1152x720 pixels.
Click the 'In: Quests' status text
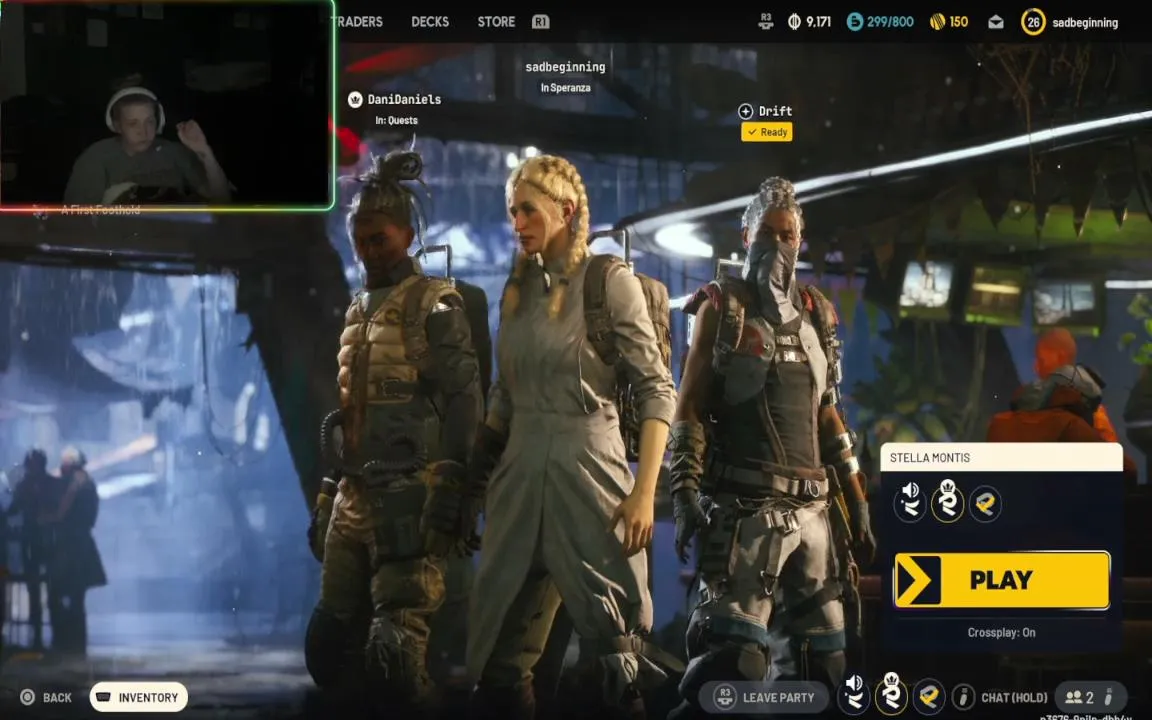pos(396,120)
